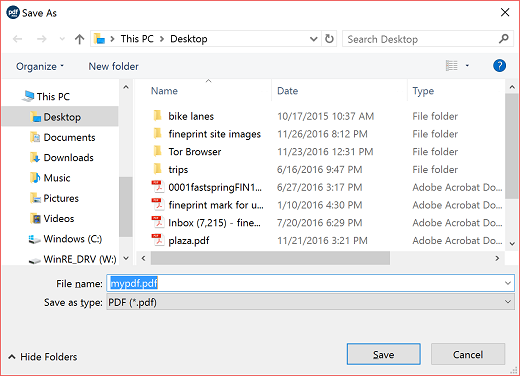The image size is (520, 376).
Task: Open Music in the navigation tree
Action: [x=57, y=178]
